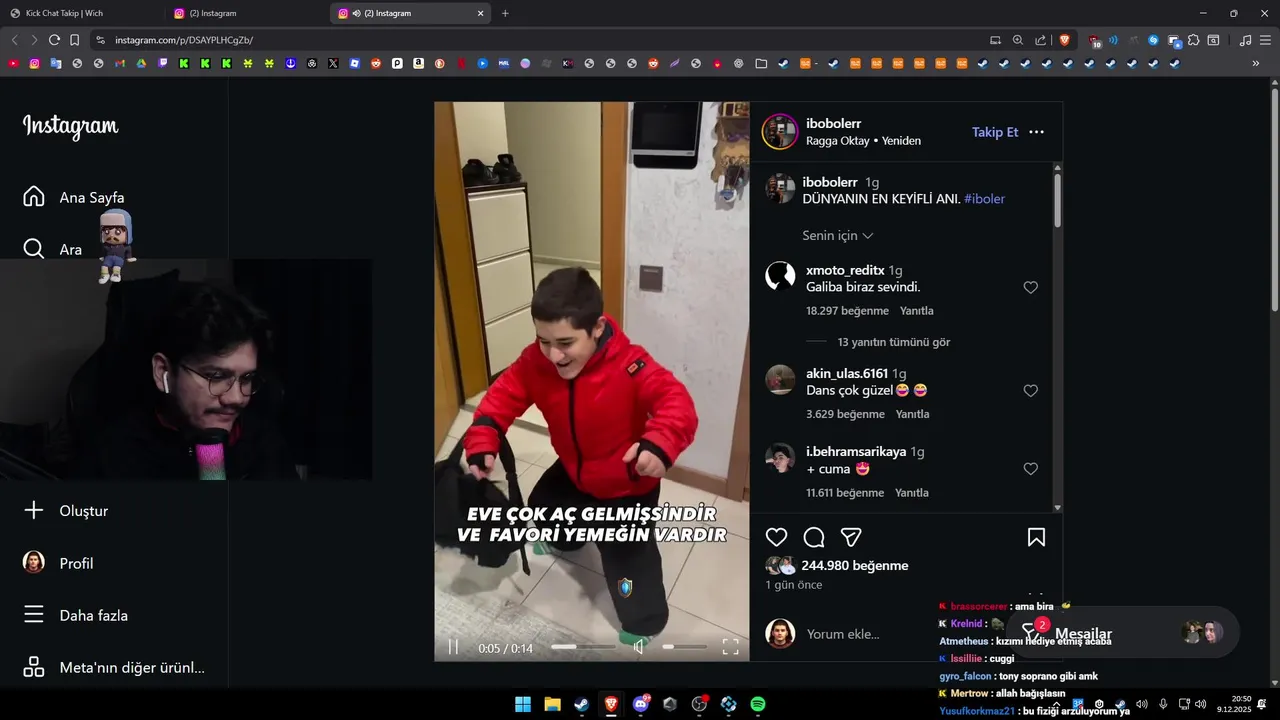
Task: Click Oluştur to create a post
Action: 66,511
